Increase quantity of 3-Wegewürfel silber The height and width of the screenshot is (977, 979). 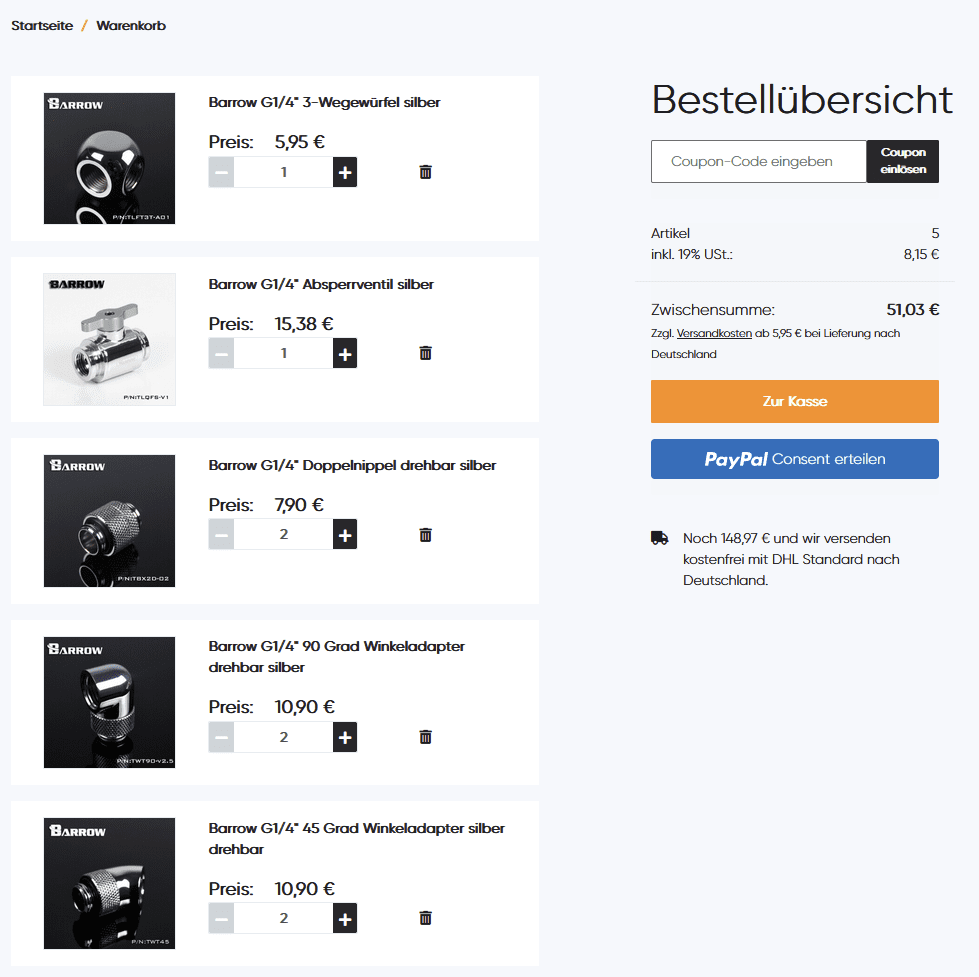(345, 172)
